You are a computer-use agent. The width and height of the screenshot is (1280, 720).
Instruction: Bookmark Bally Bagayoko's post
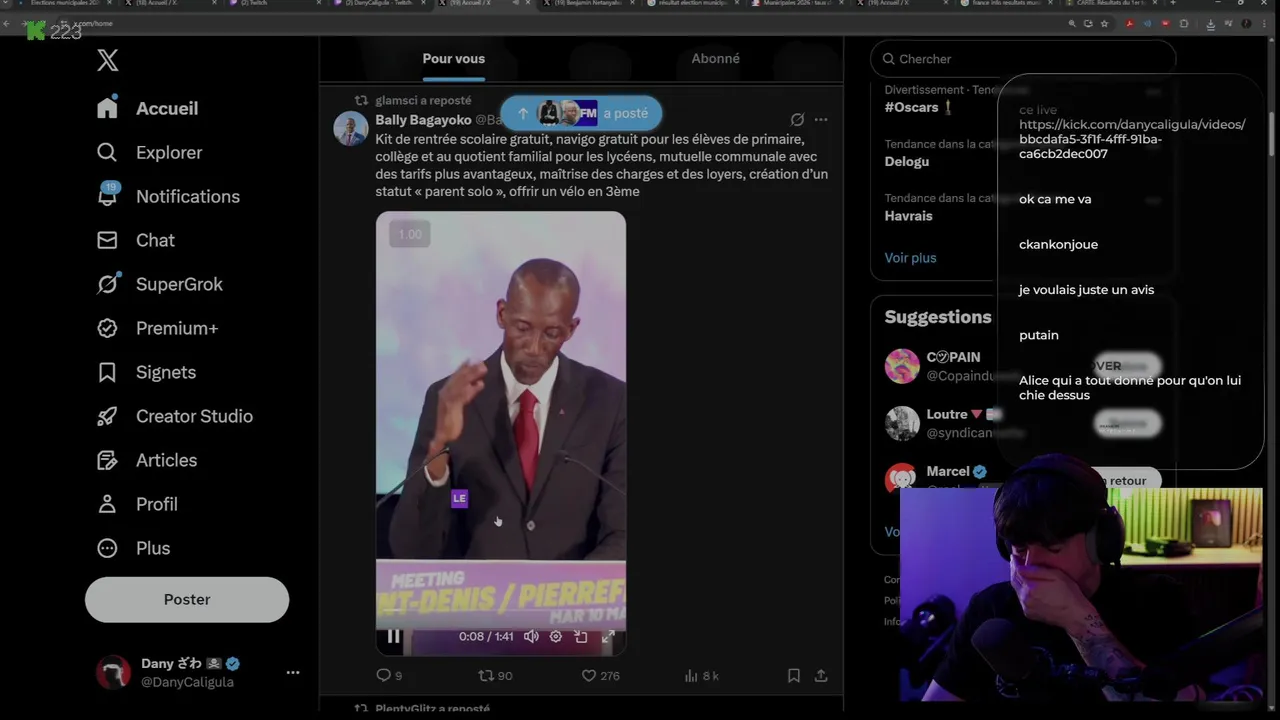click(x=793, y=676)
